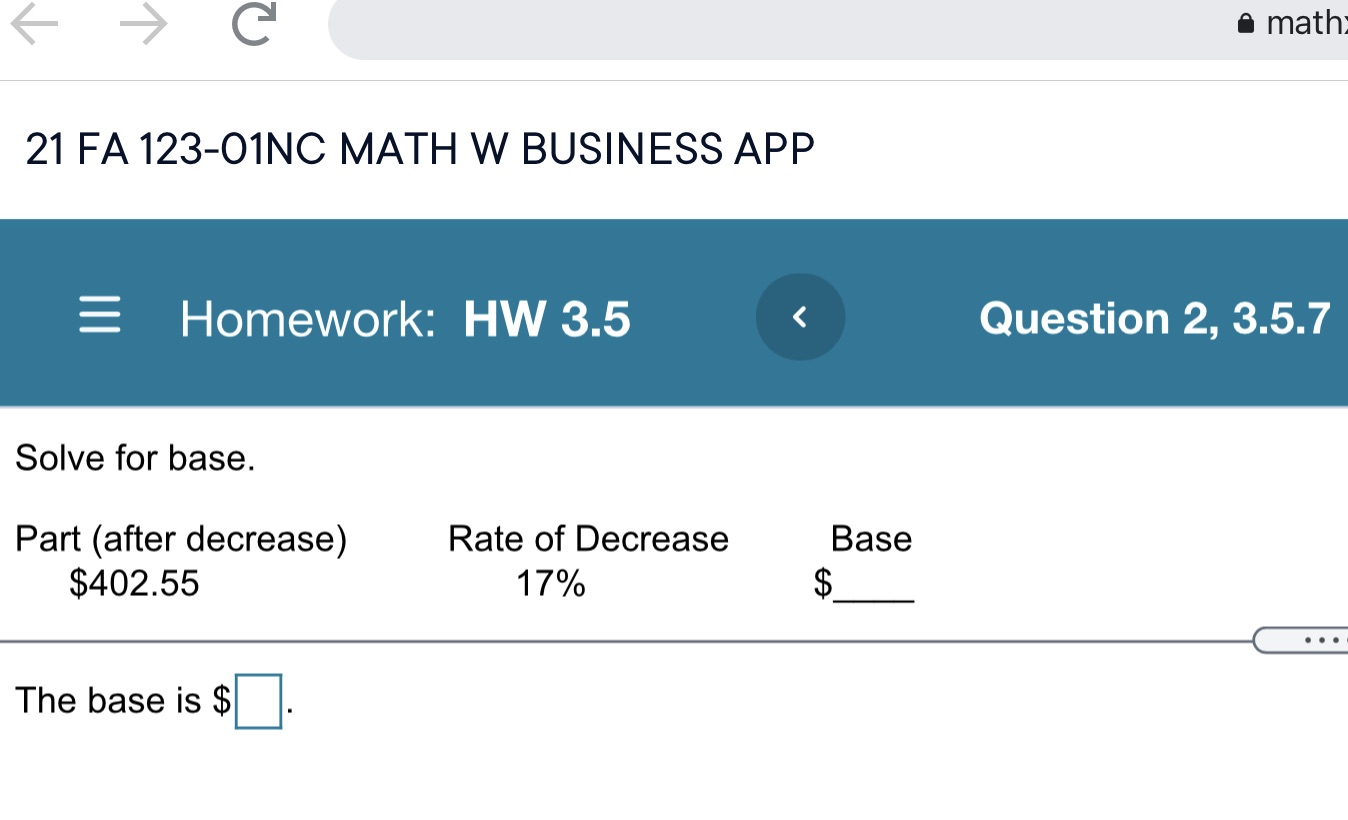Select "Question 2, 3.5.7" in the header
Screen dimensions: 1348x820
coord(1155,318)
